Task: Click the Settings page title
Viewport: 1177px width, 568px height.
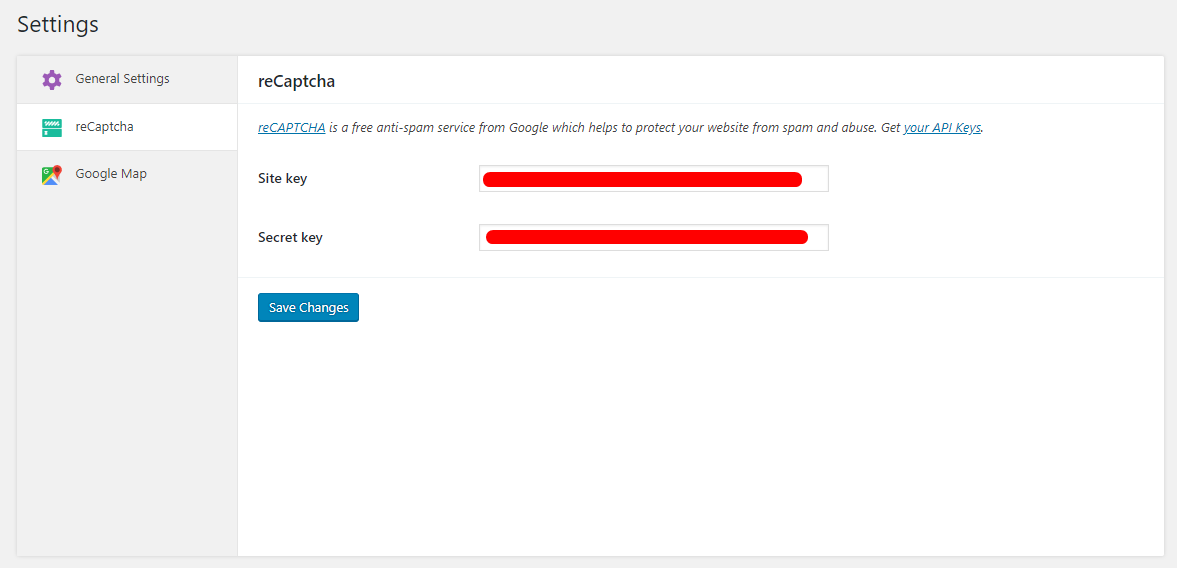Action: coord(58,25)
